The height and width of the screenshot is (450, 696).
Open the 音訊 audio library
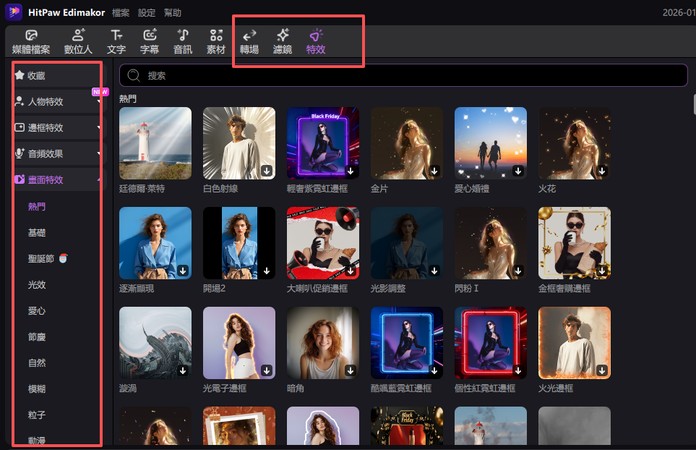183,41
